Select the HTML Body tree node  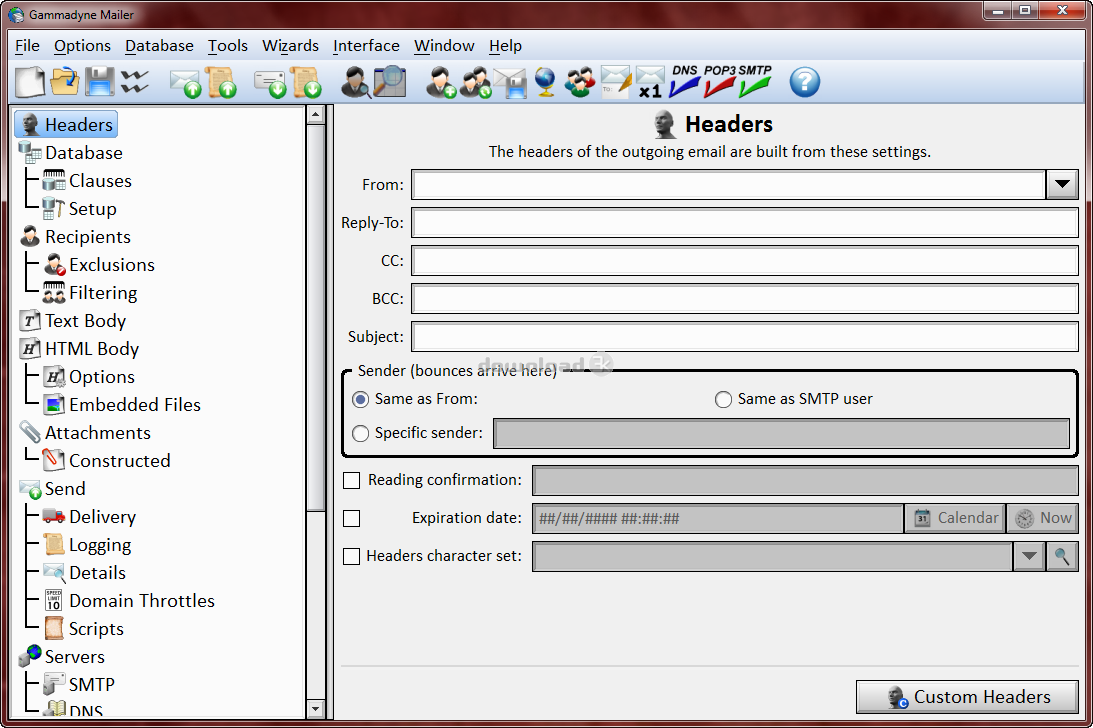coord(79,349)
